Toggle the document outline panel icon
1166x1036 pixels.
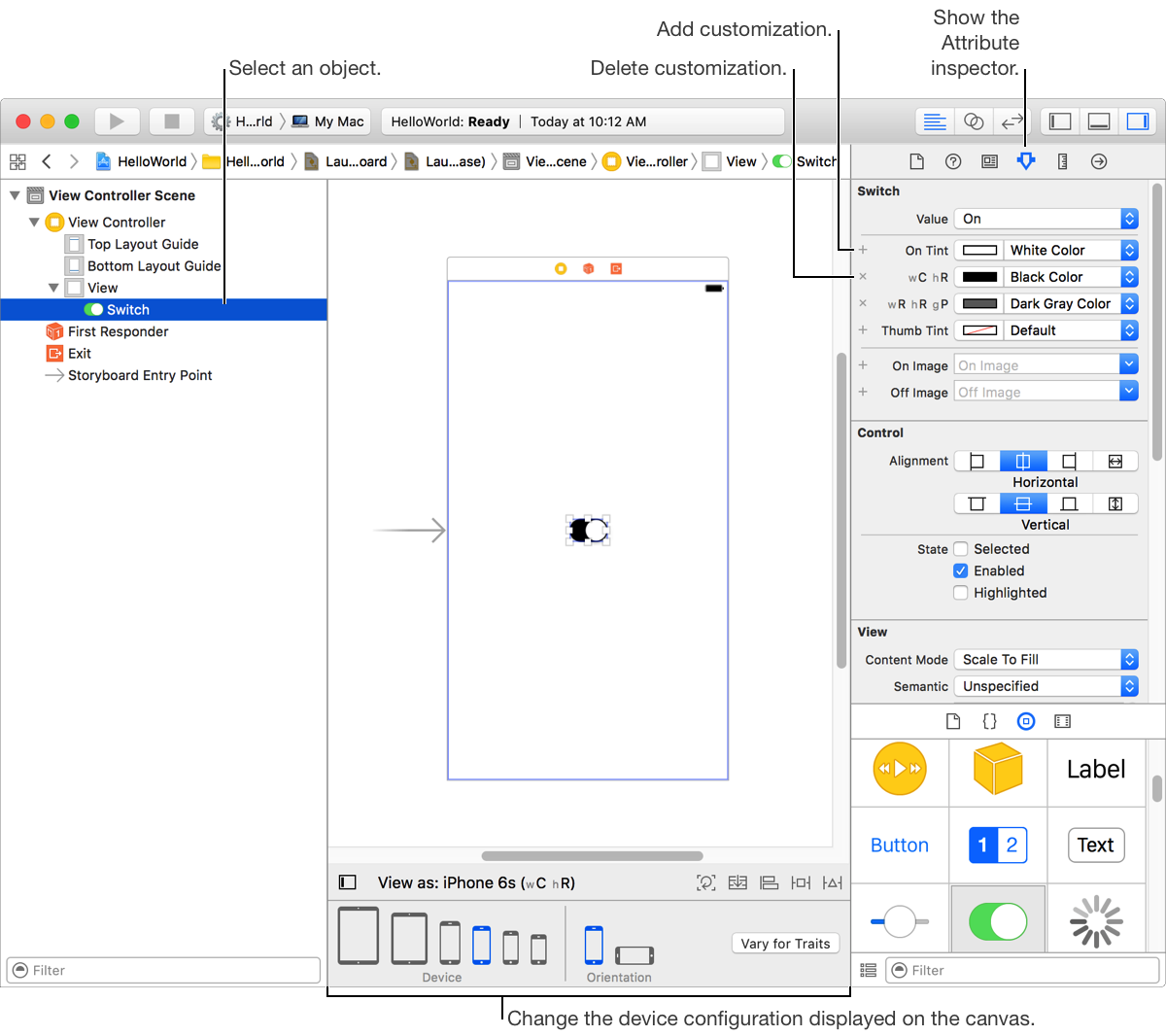click(347, 882)
